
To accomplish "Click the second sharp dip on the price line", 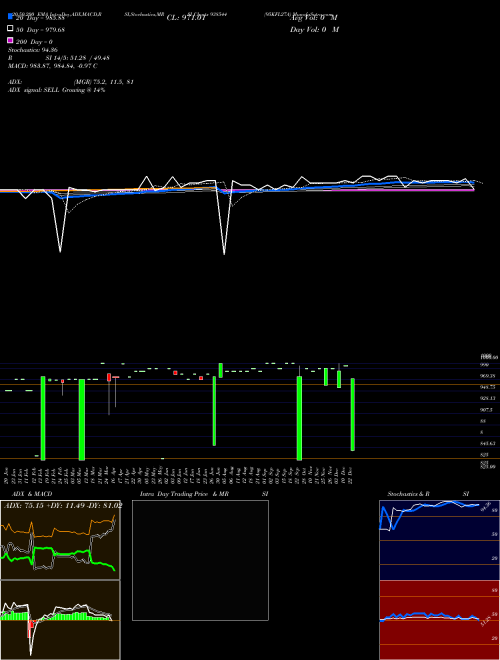I will pyautogui.click(x=224, y=253).
